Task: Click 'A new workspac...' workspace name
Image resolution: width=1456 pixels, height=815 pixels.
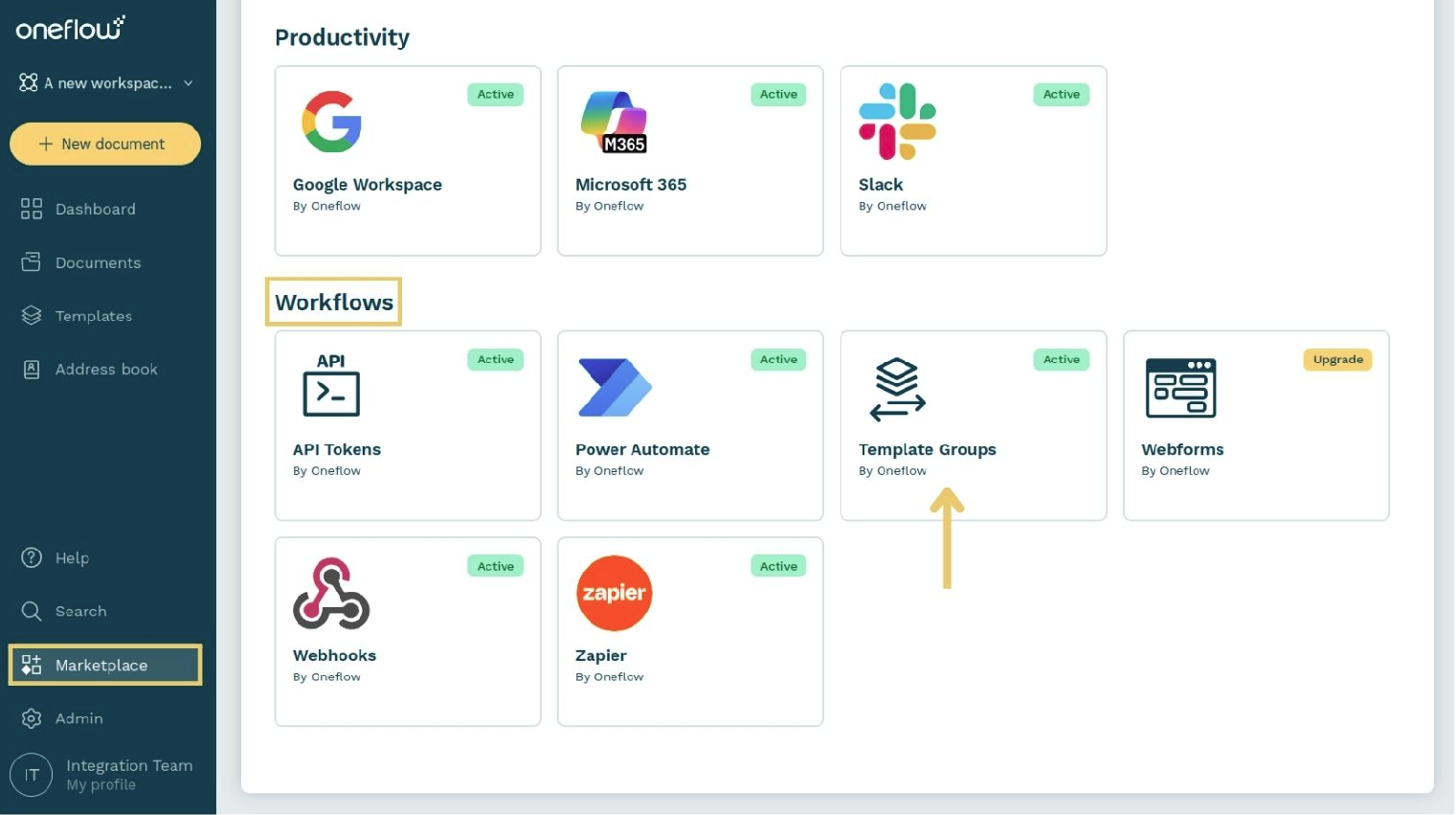Action: 108,83
